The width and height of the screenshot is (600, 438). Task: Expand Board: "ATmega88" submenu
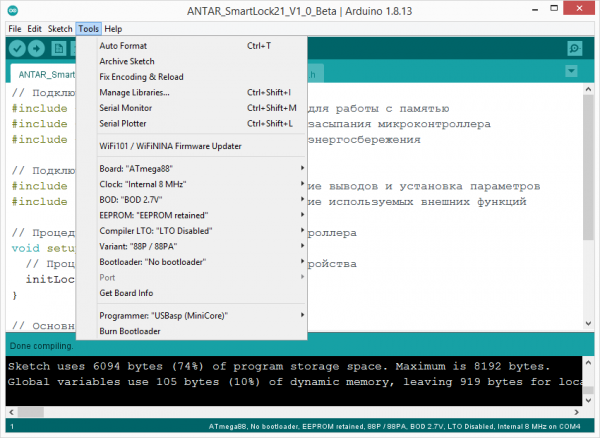[x=191, y=169]
